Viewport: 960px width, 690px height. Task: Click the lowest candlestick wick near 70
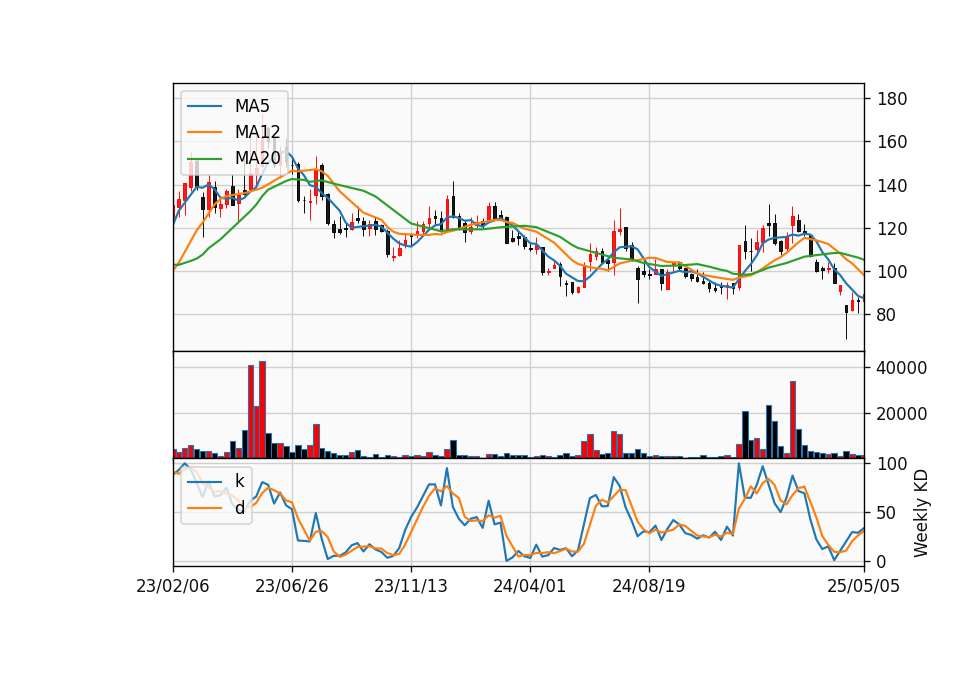point(847,323)
